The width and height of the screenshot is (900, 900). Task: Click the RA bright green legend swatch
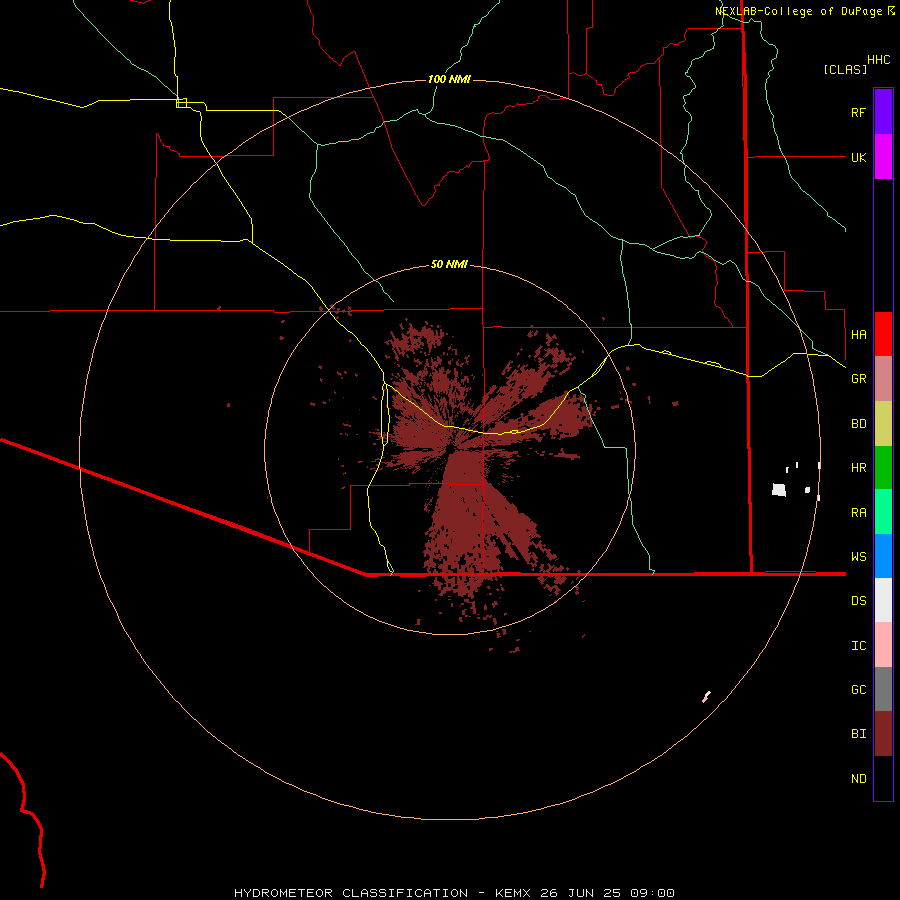883,512
